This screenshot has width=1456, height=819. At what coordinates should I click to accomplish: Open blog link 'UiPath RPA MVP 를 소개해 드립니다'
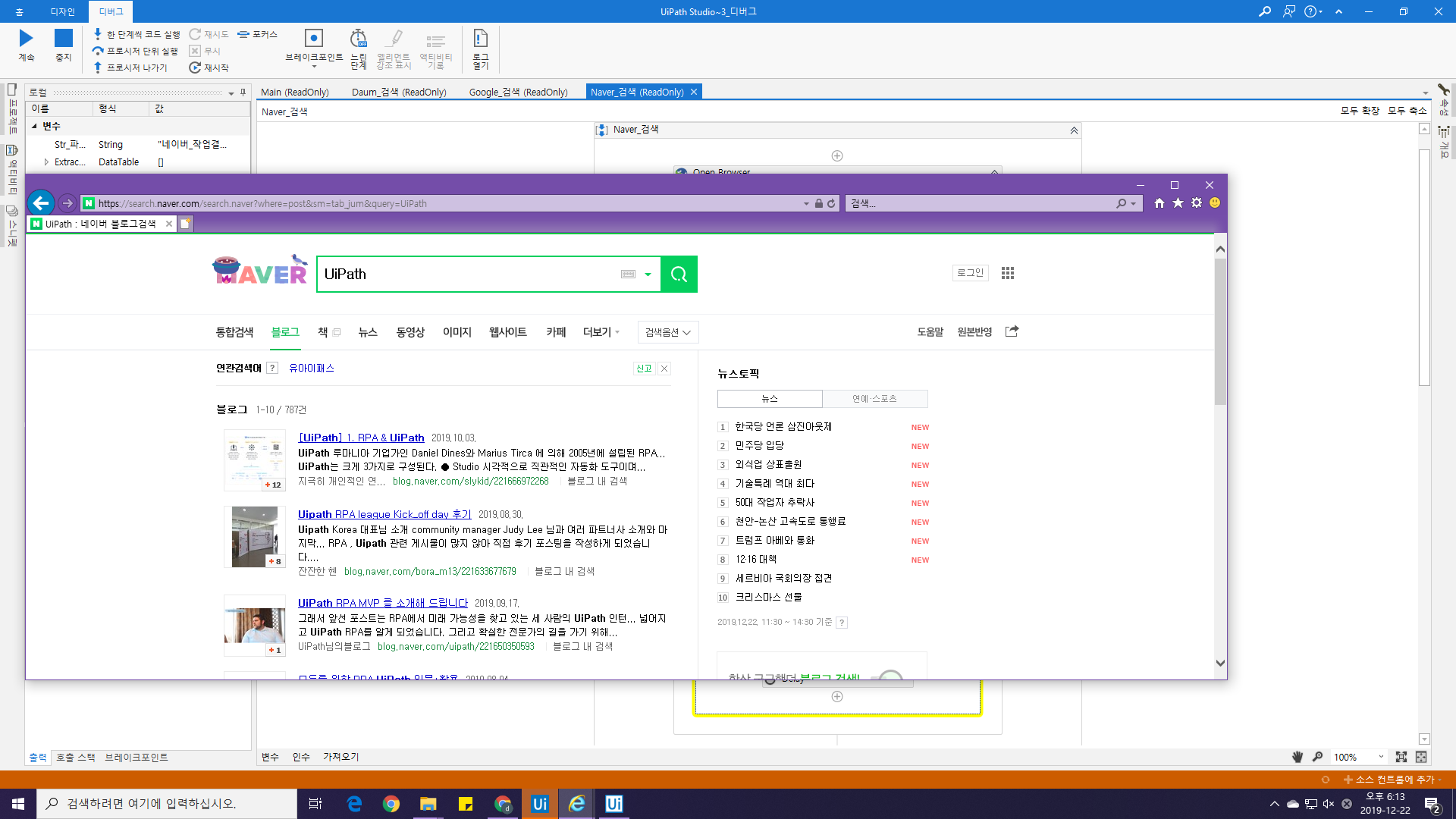coord(382,603)
